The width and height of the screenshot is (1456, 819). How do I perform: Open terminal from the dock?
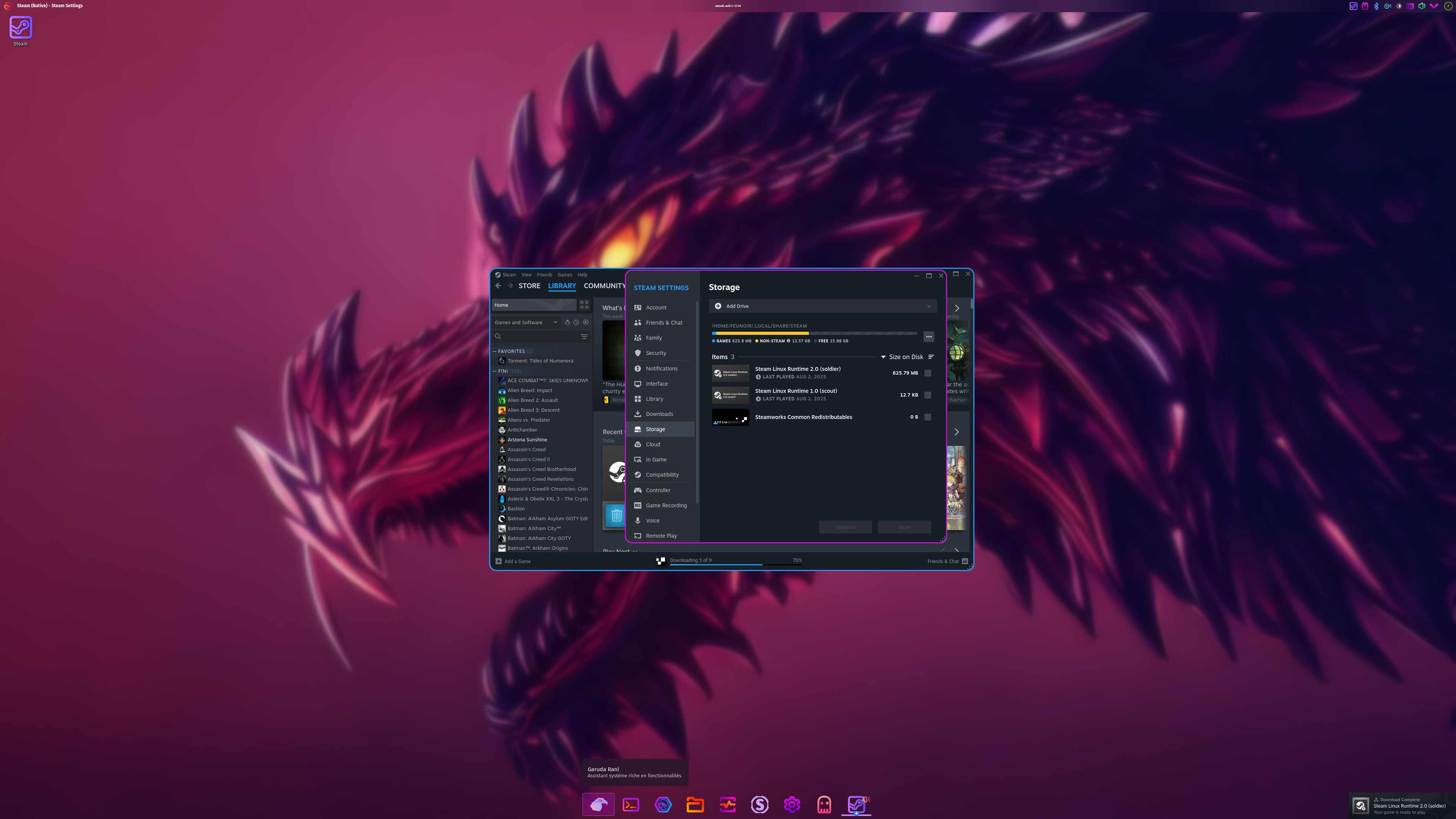pos(631,804)
